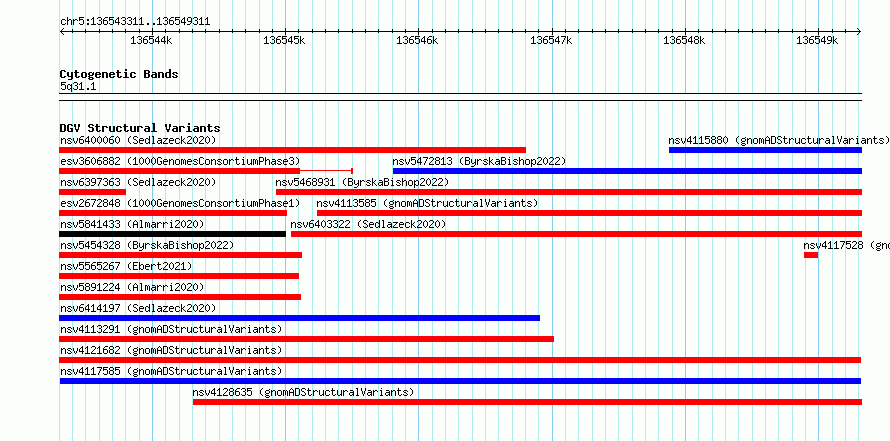Click the nsv5472813 (ByrskaBishop2022) label
The image size is (890, 441).
[479, 161]
